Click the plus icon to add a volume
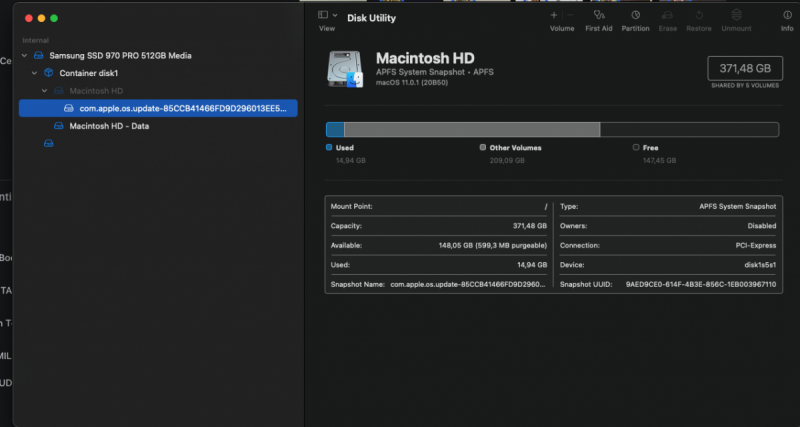Image resolution: width=800 pixels, height=427 pixels. [x=554, y=15]
